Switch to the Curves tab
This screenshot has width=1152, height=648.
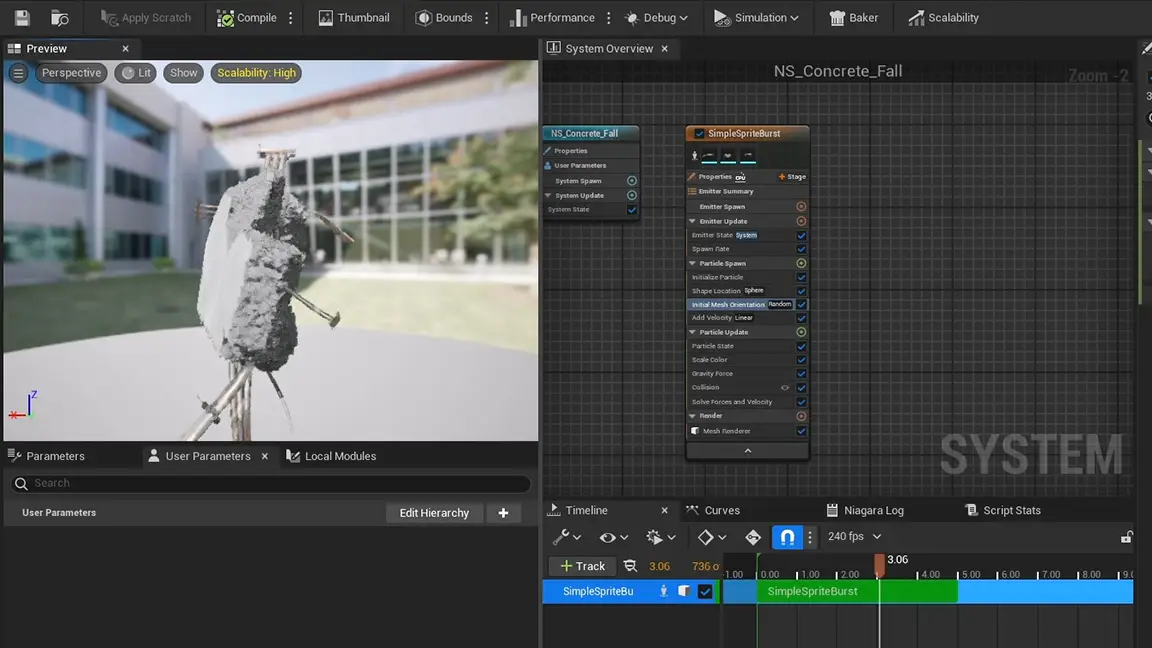(x=721, y=510)
